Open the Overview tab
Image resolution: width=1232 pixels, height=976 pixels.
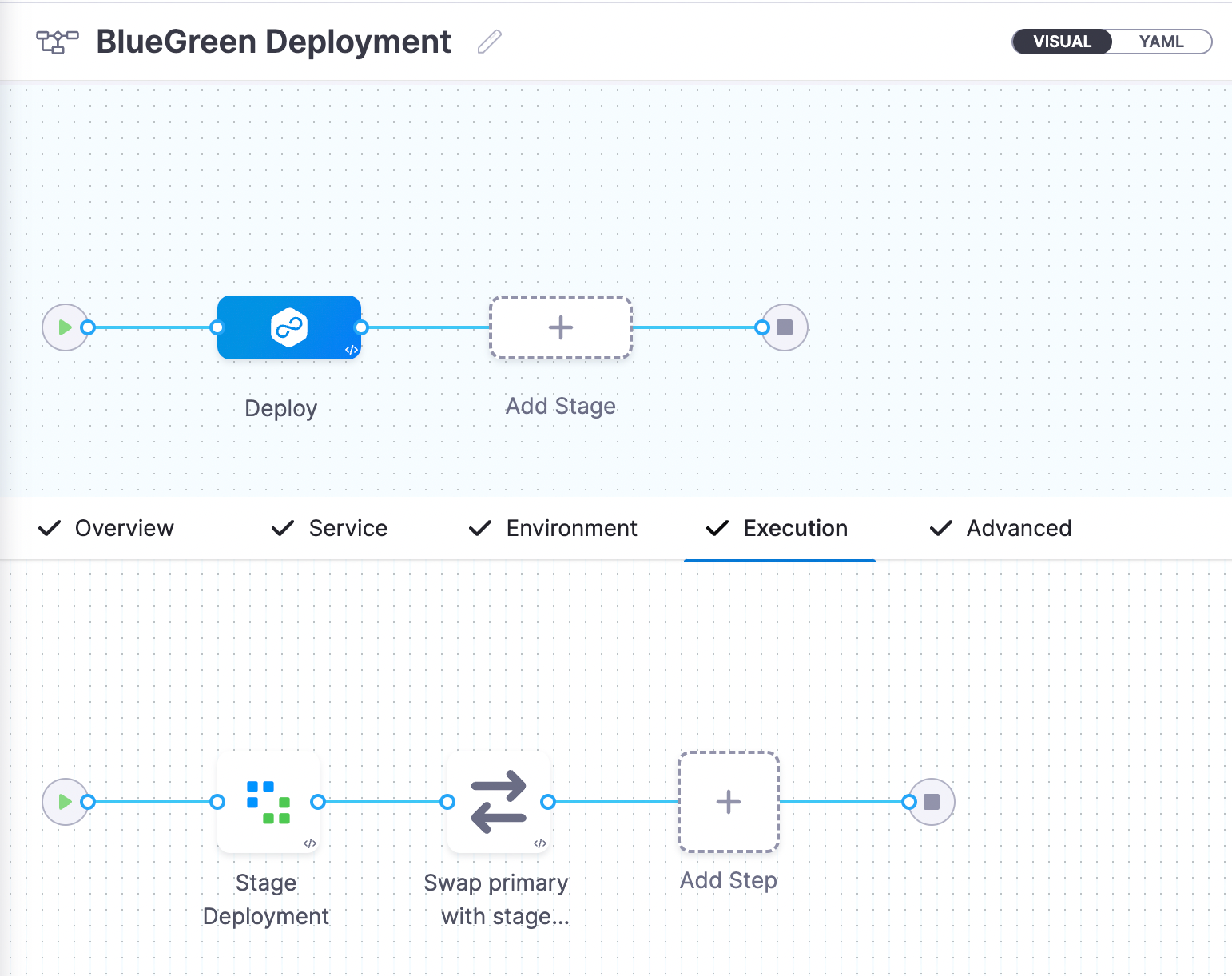[106, 528]
